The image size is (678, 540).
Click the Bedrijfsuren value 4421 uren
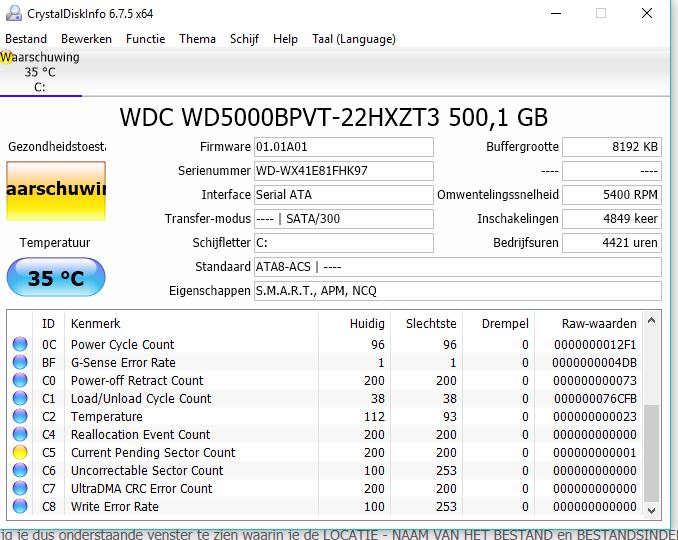pyautogui.click(x=612, y=243)
